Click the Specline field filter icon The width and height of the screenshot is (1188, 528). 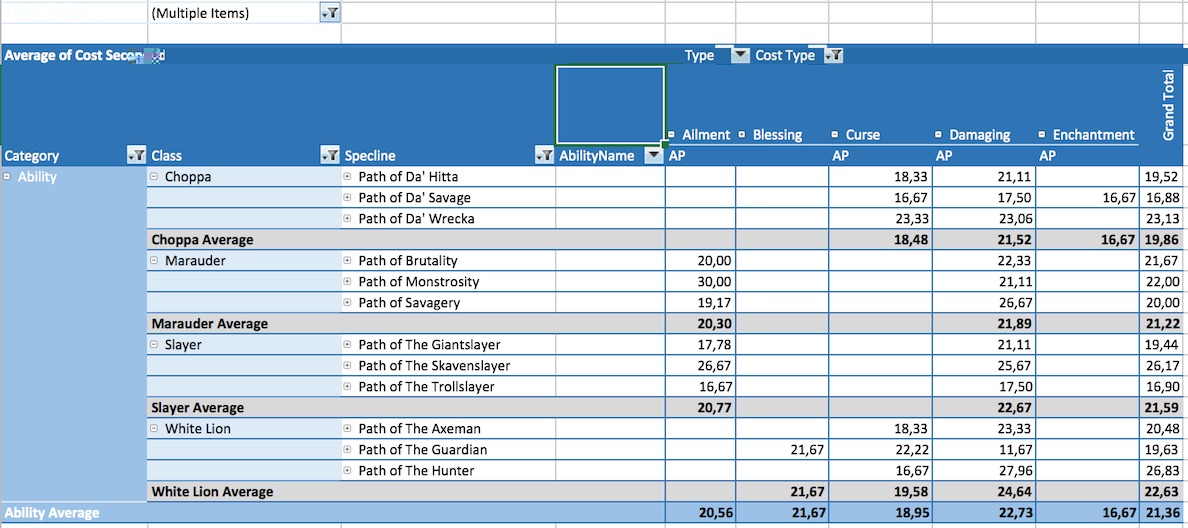[544, 155]
